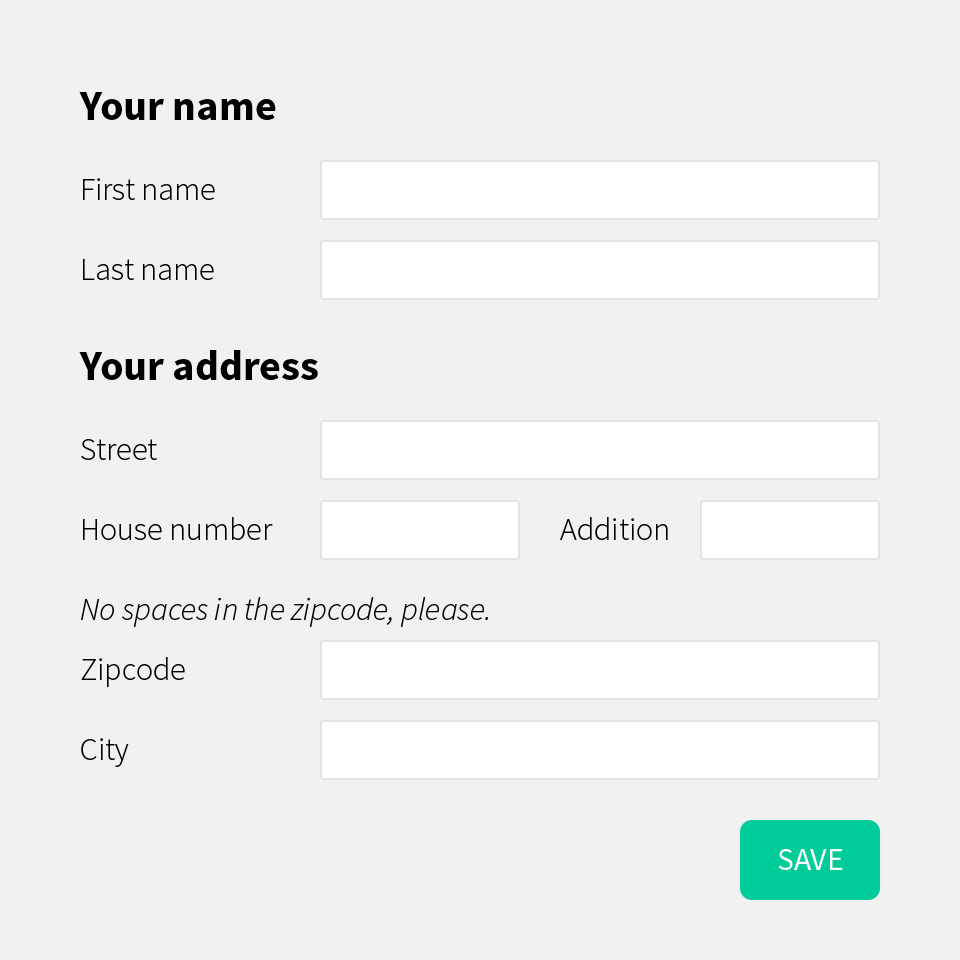This screenshot has height=960, width=960.
Task: Click the Addition label
Action: tap(614, 529)
